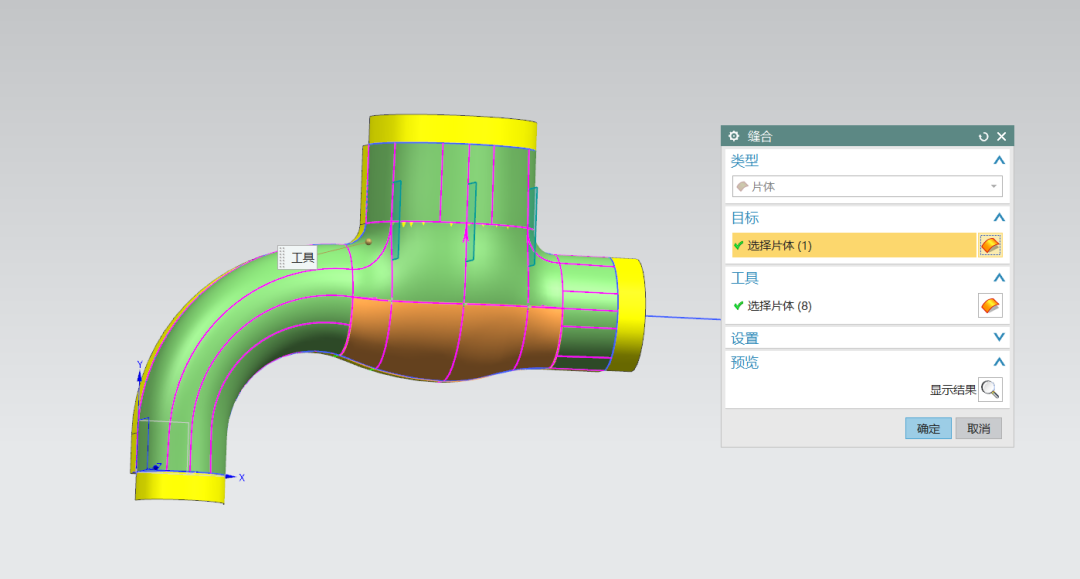
Task: Collapse the 目标 section
Action: pos(999,218)
